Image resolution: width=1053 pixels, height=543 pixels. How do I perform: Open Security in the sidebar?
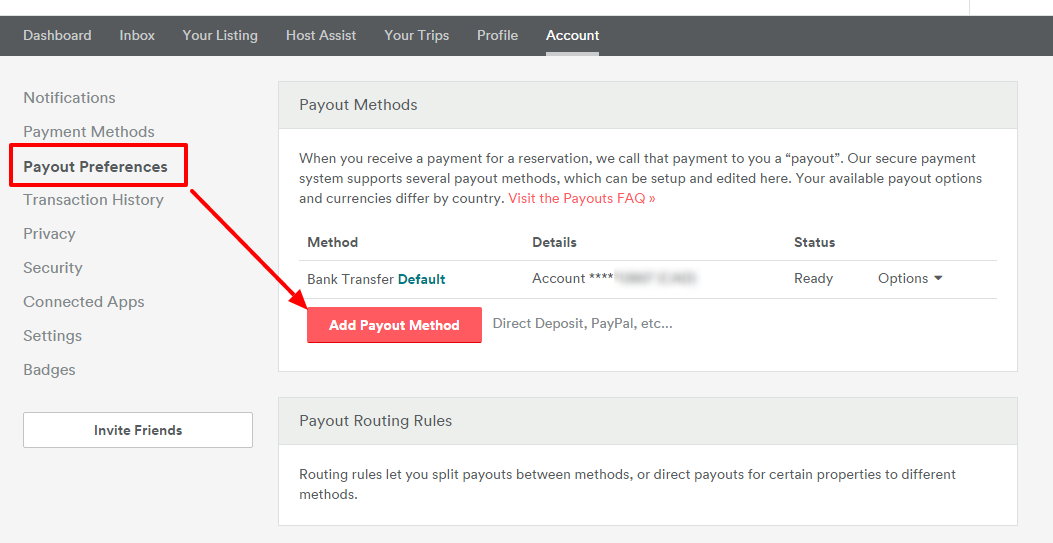point(53,268)
